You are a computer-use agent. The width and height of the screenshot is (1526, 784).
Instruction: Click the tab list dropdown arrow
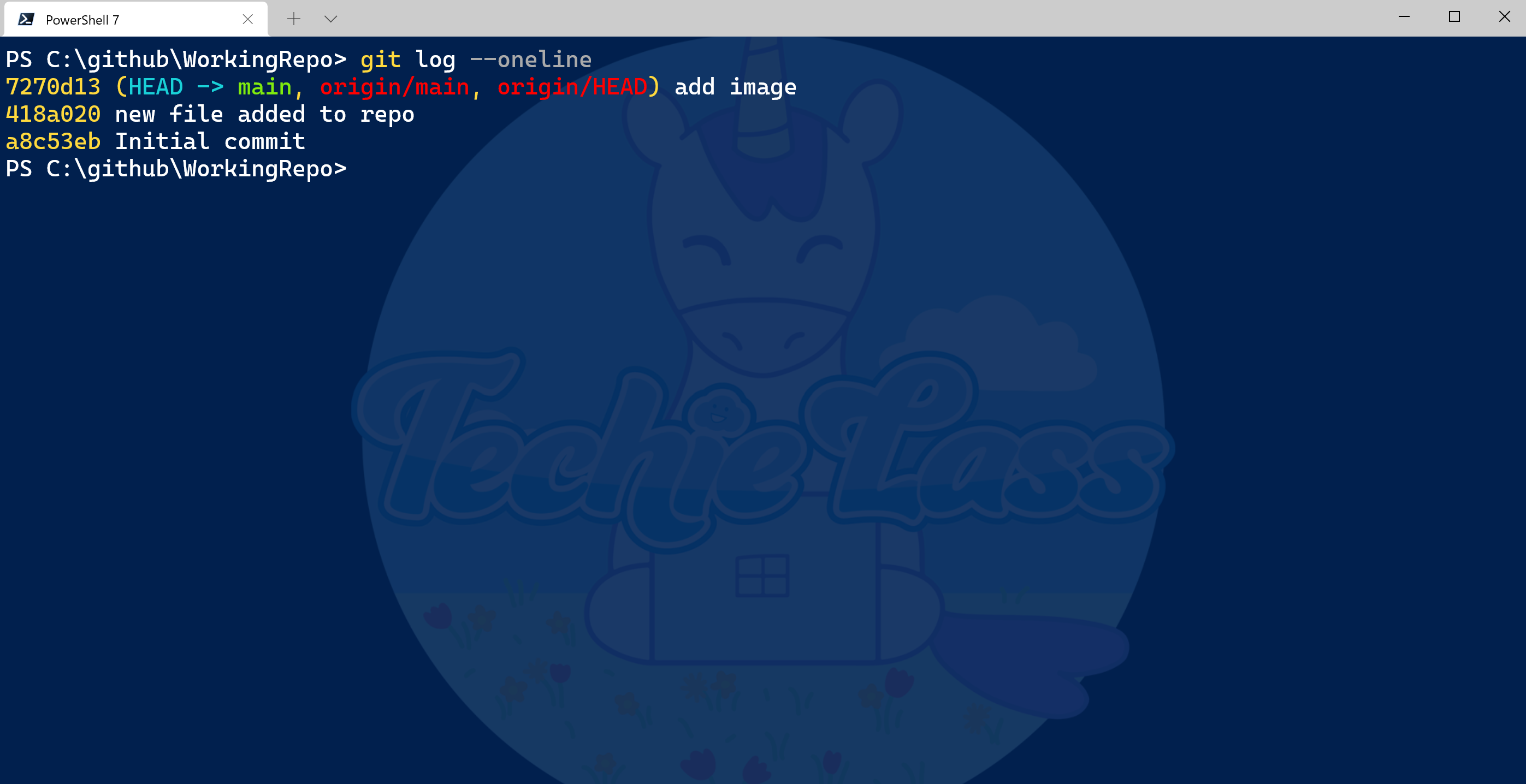click(x=331, y=18)
